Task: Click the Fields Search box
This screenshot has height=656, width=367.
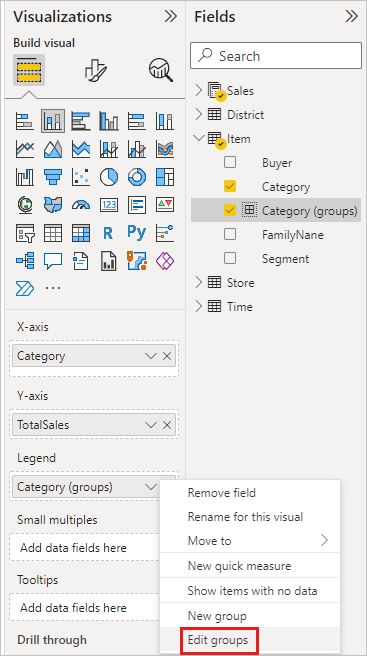Action: coord(276,55)
